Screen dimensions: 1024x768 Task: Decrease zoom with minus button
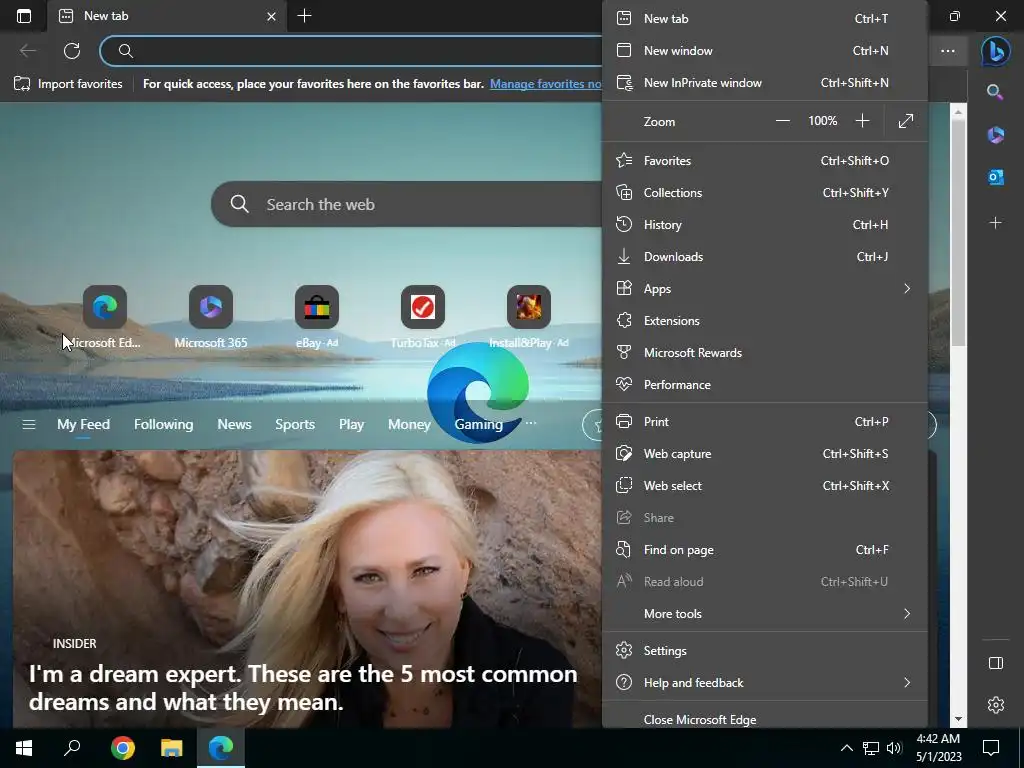click(x=782, y=121)
